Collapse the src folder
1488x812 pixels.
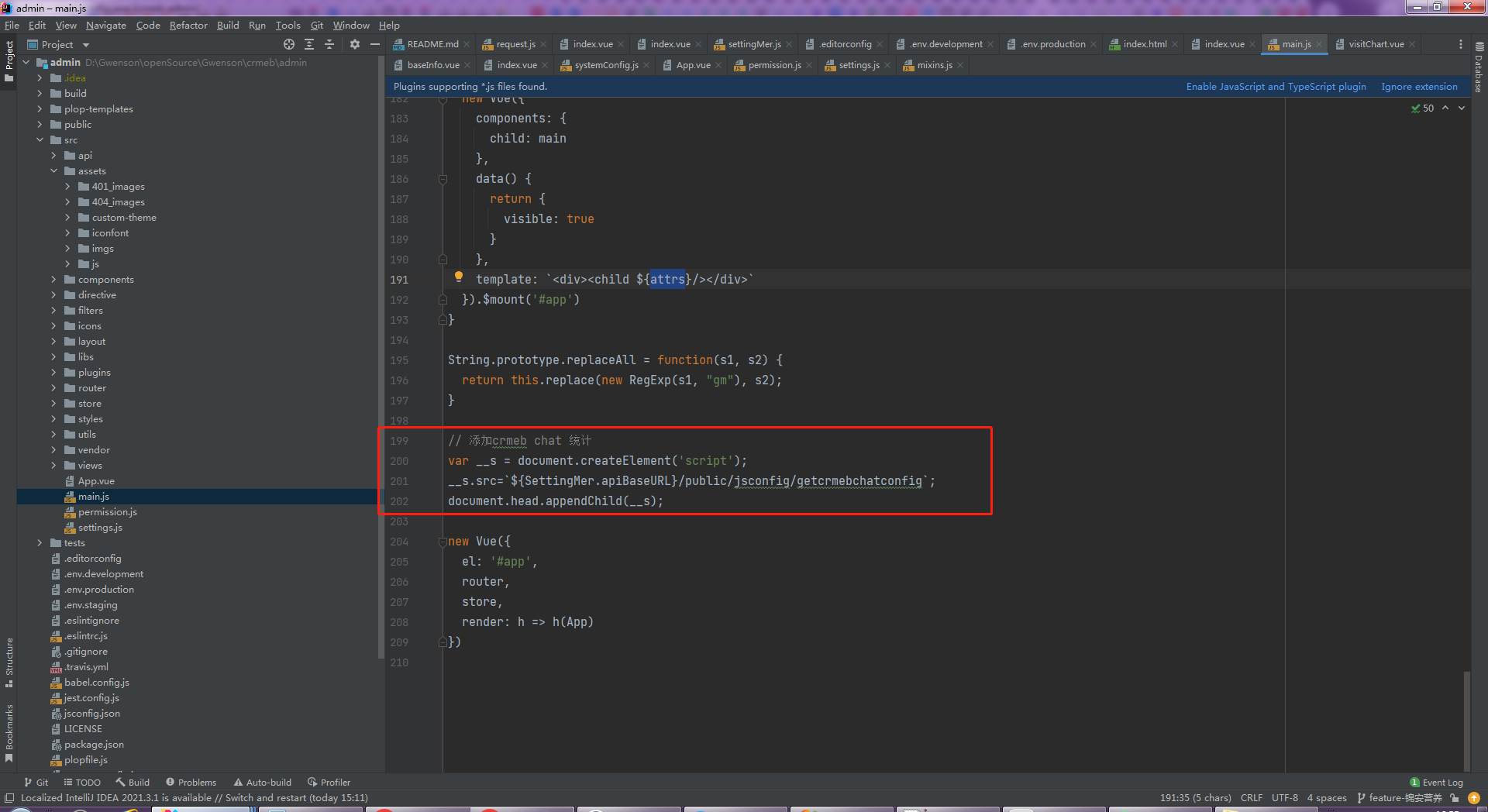(40, 140)
